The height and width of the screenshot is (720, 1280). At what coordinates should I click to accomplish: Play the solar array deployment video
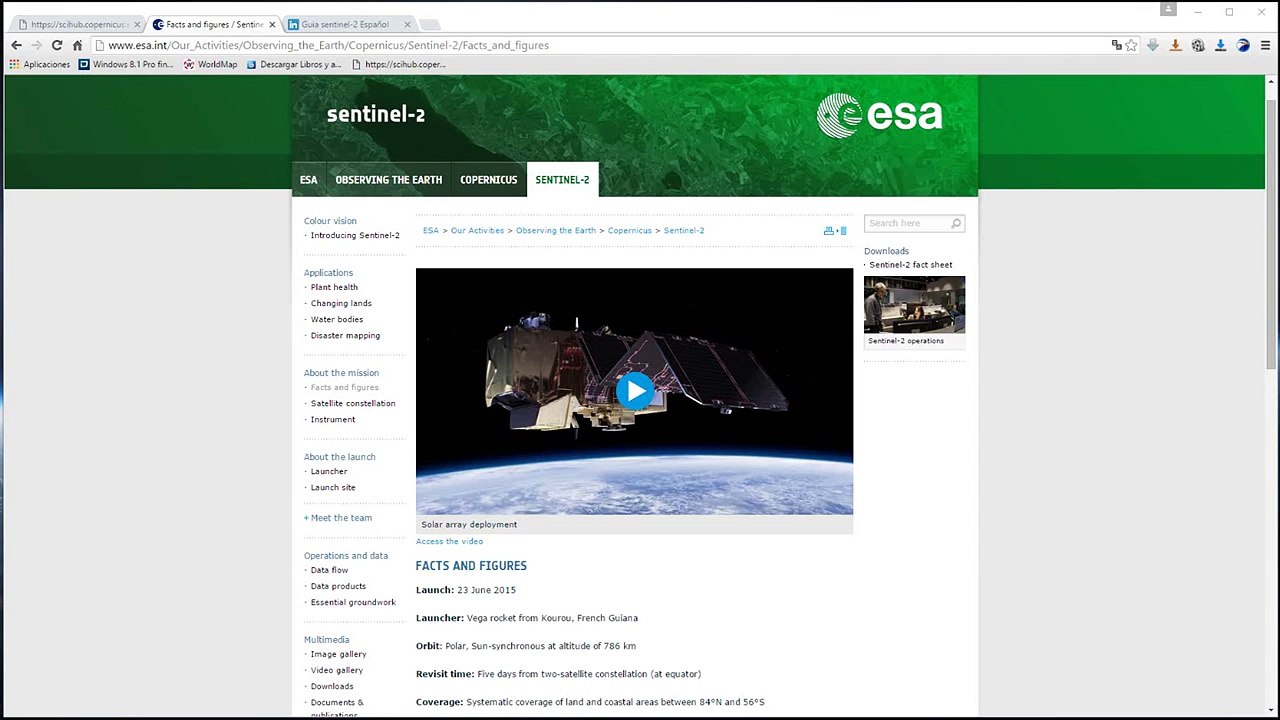pyautogui.click(x=634, y=391)
